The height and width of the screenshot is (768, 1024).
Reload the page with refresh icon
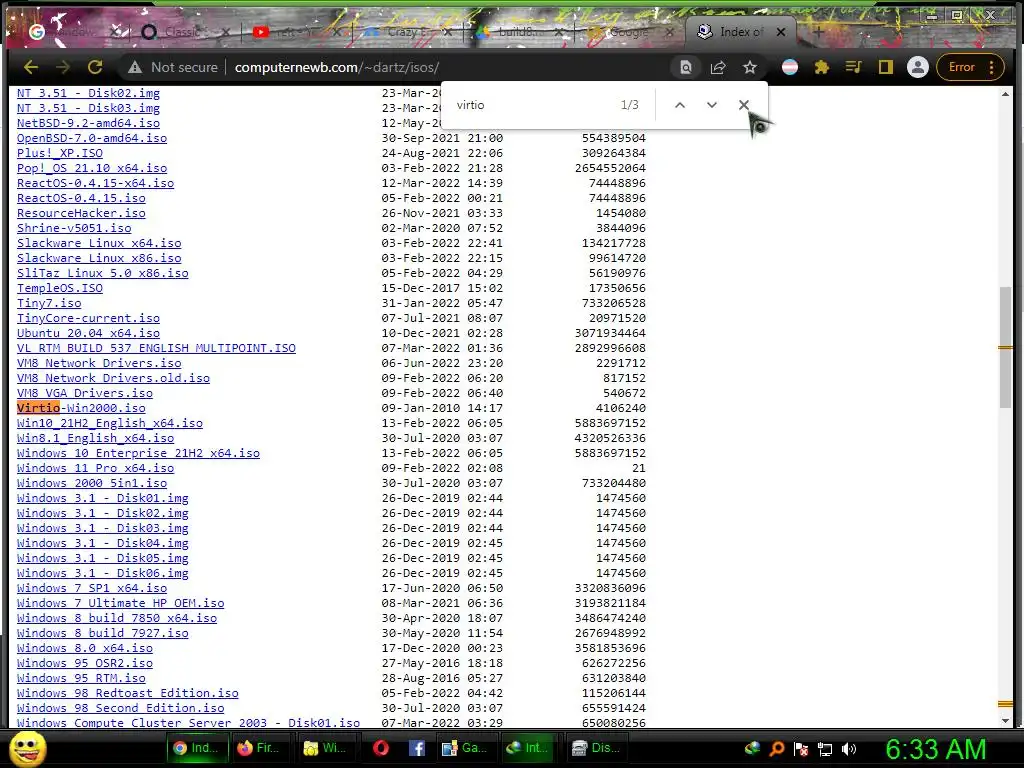point(95,67)
